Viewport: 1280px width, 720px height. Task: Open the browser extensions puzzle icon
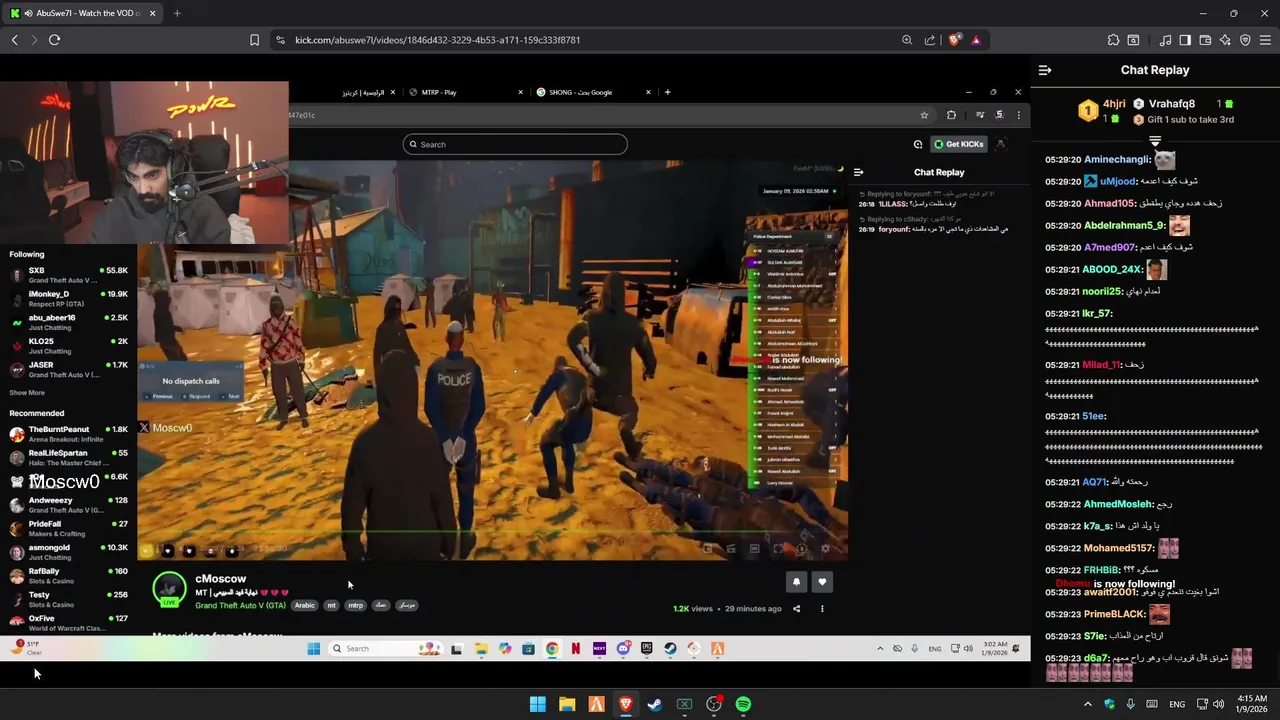coord(1113,40)
